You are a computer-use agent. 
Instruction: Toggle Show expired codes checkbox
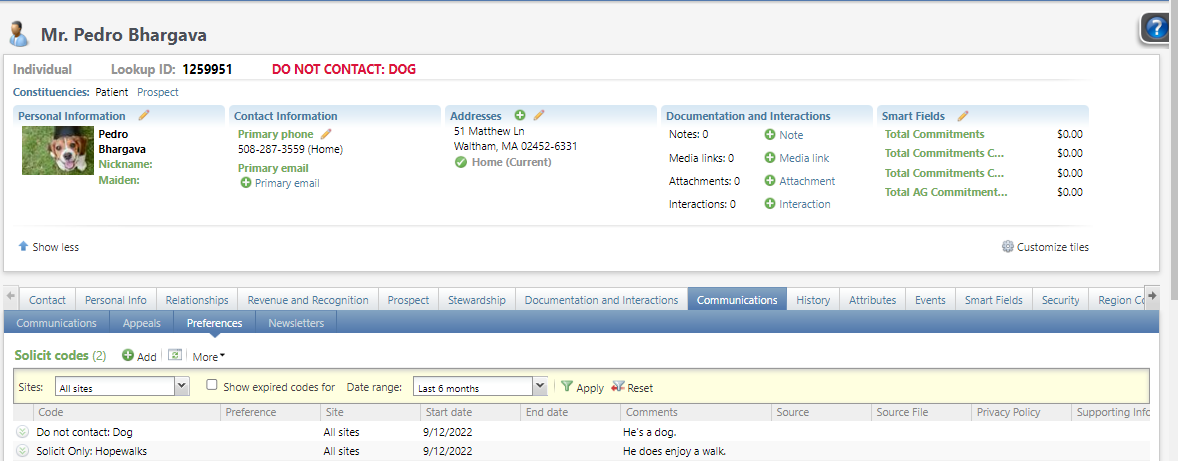(212, 386)
